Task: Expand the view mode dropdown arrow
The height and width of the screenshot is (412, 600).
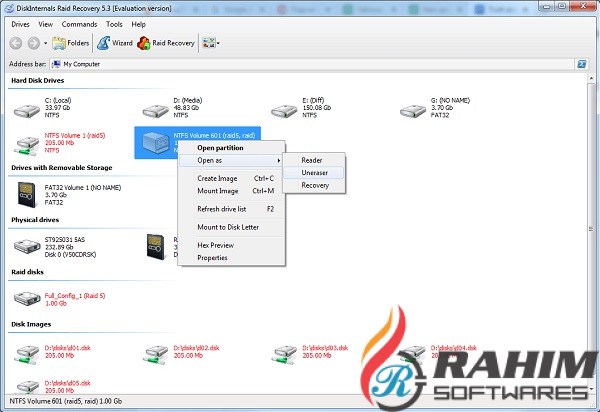Action: (x=218, y=43)
